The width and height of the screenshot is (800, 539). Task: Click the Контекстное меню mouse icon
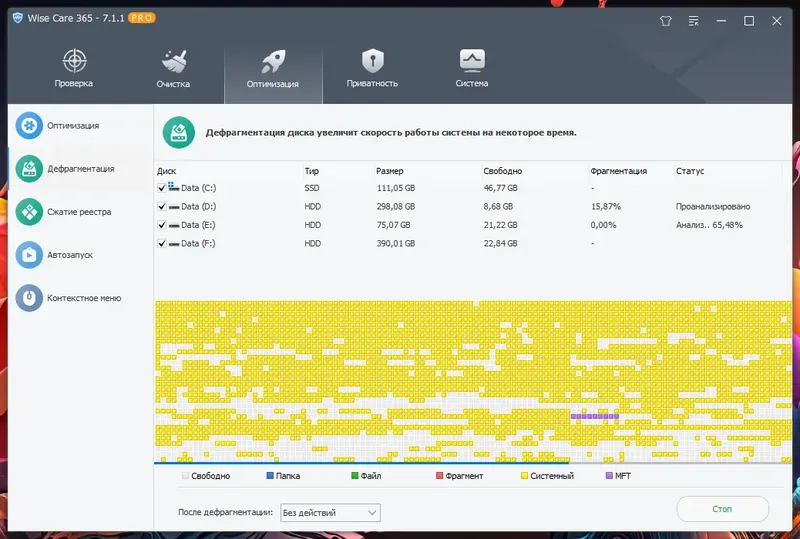point(29,298)
